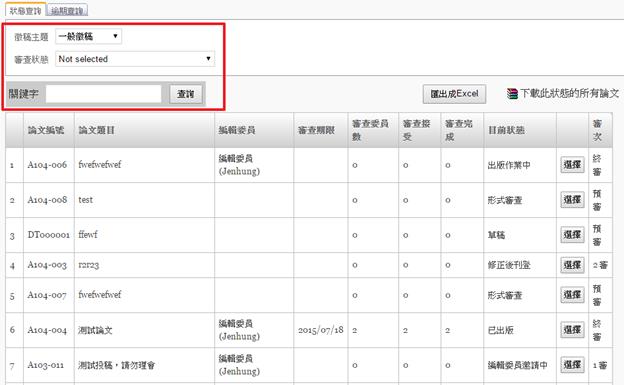Click the 選擇 button for paper A104-004
624x385 pixels.
pyautogui.click(x=572, y=330)
